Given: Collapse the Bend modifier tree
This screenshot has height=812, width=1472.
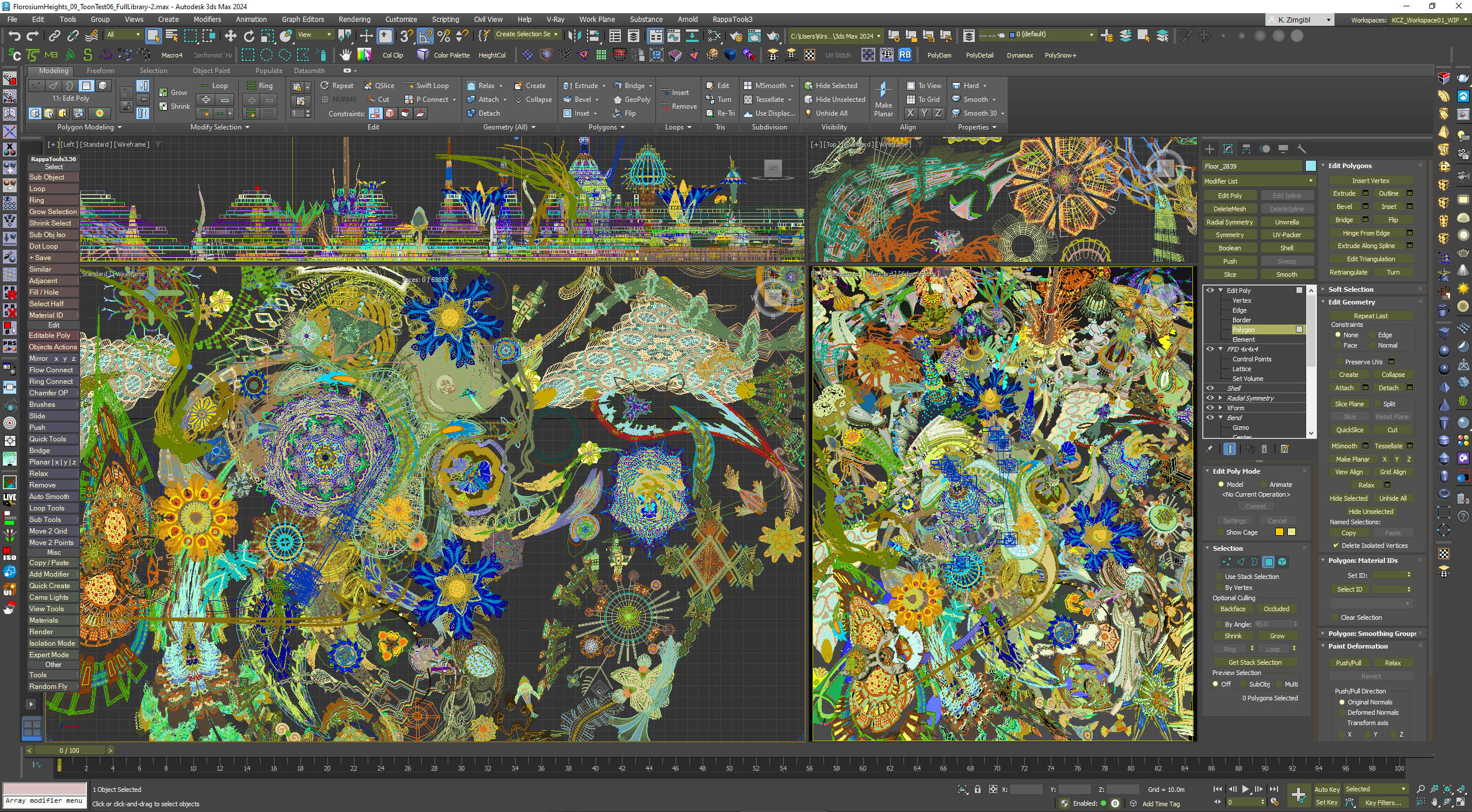Looking at the screenshot, I should point(1221,418).
